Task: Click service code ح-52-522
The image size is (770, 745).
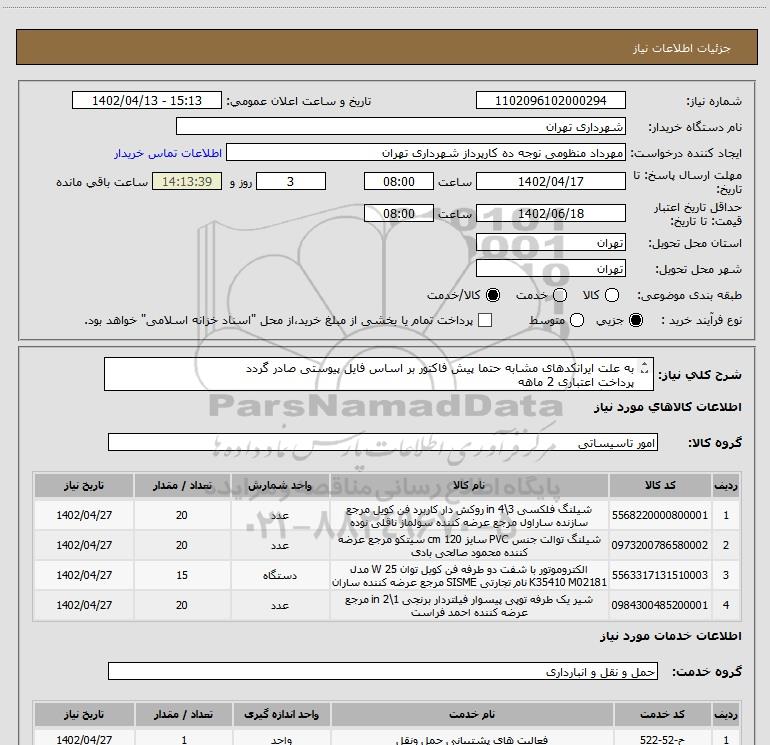Action: [663, 739]
